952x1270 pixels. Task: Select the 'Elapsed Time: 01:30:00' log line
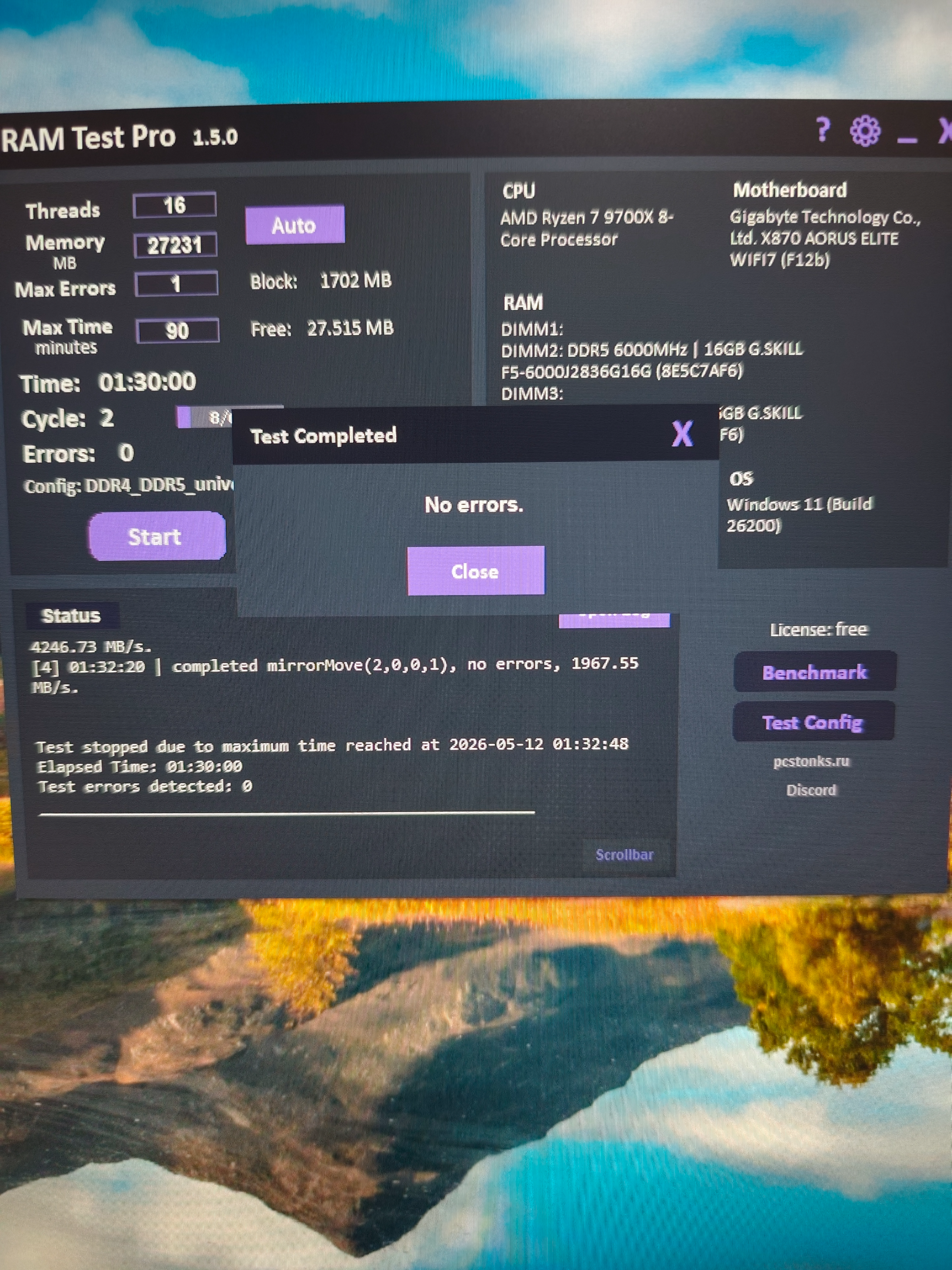(139, 766)
